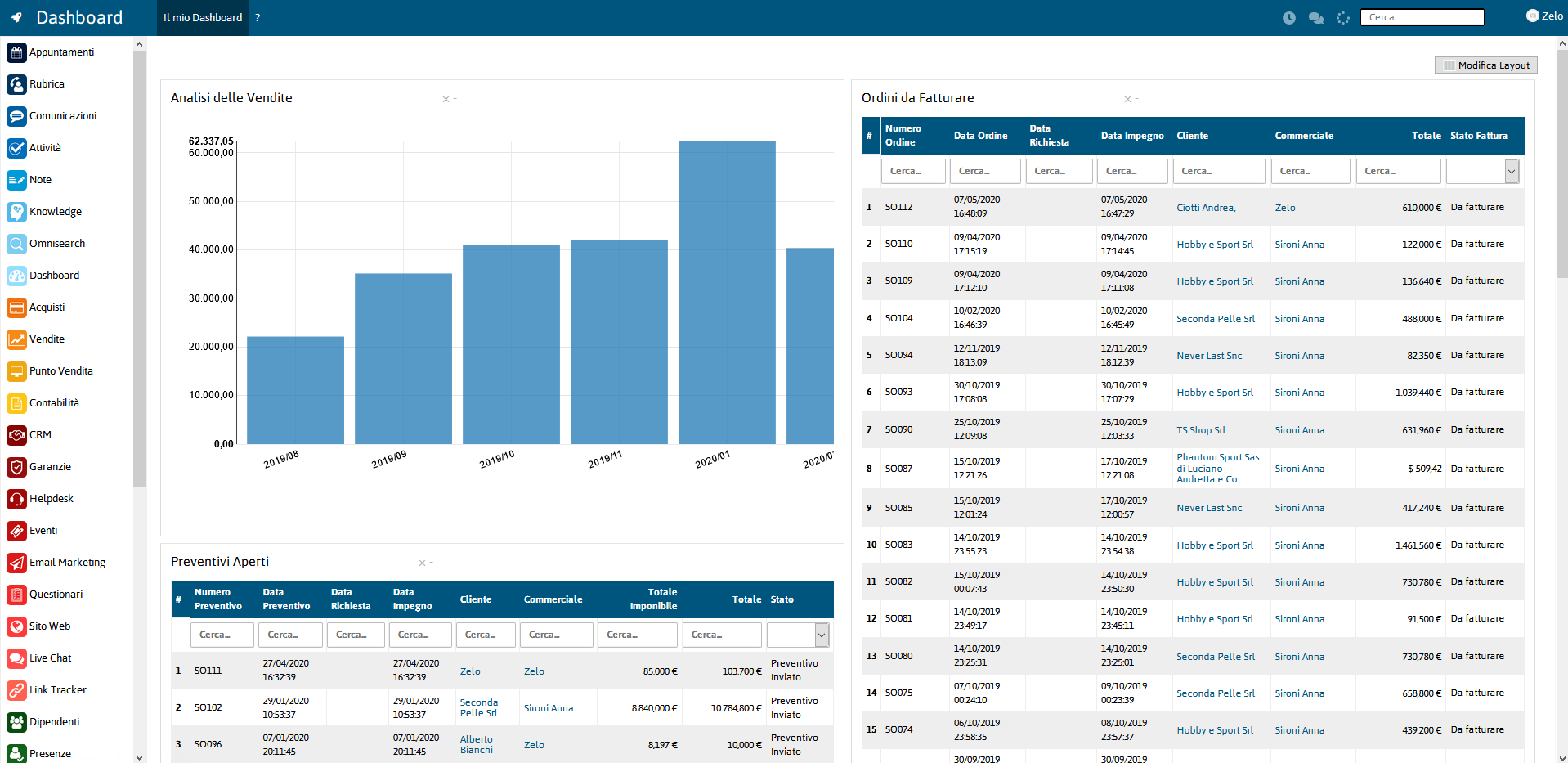This screenshot has width=1568, height=763.
Task: Click total 1.461,560 € in SO083 row
Action: click(x=1418, y=545)
